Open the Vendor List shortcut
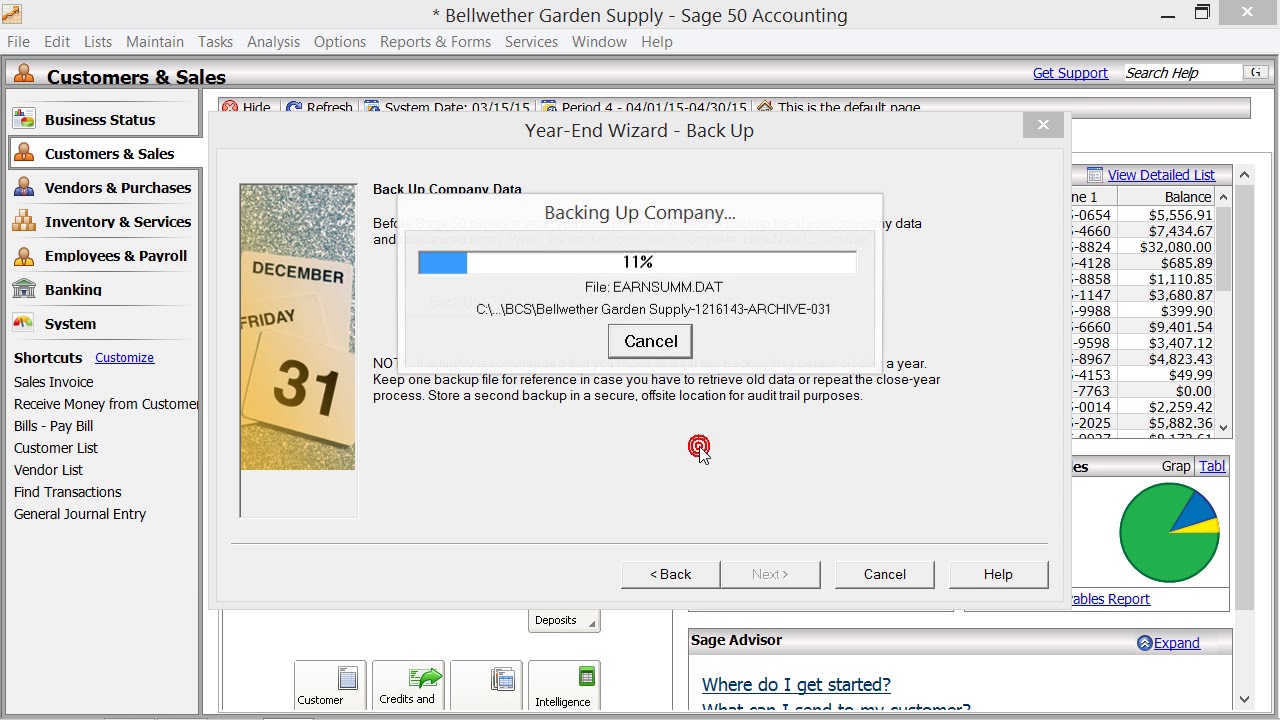The width and height of the screenshot is (1280, 720). [49, 470]
